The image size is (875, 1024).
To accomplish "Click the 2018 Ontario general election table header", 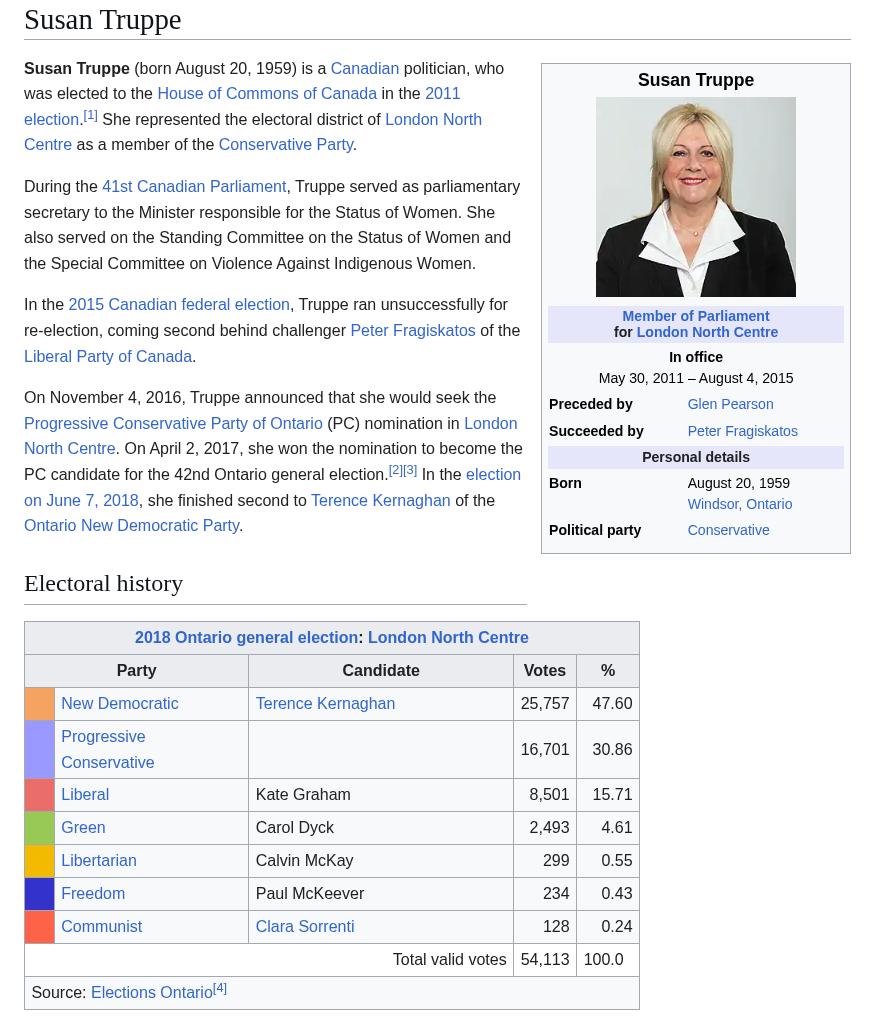I will (x=246, y=638).
